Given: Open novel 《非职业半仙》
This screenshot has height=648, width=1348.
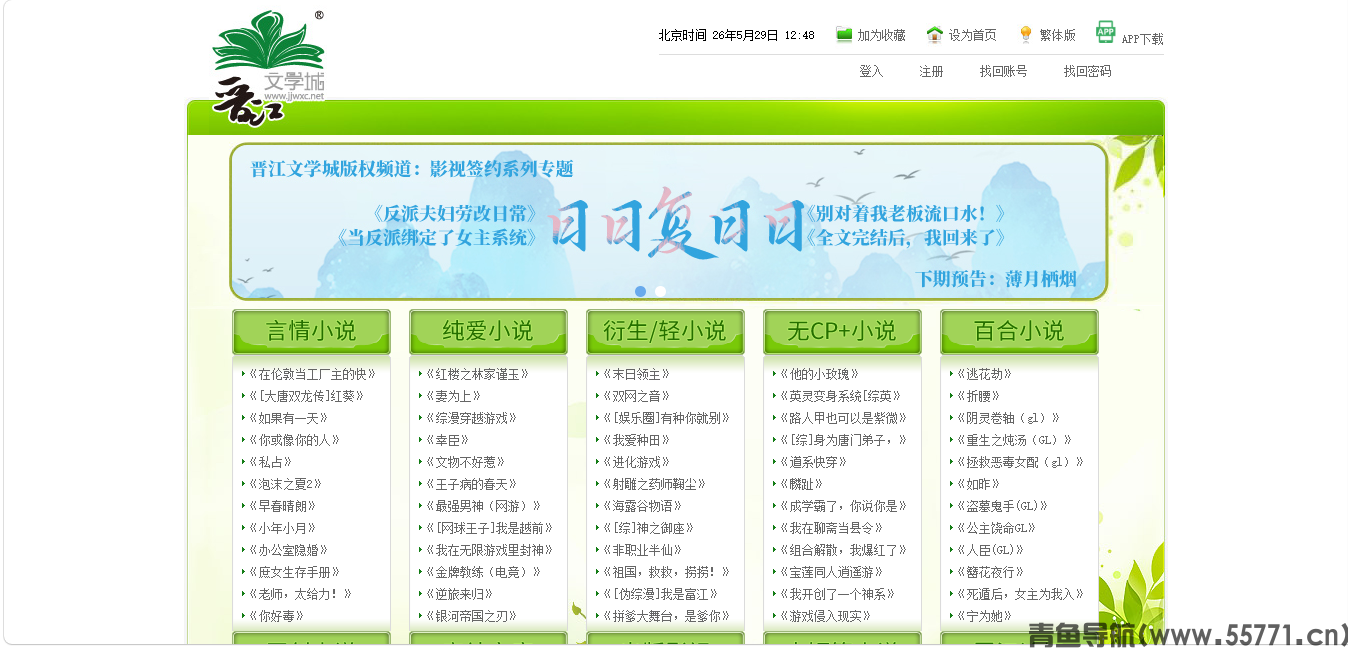Looking at the screenshot, I should coord(643,550).
